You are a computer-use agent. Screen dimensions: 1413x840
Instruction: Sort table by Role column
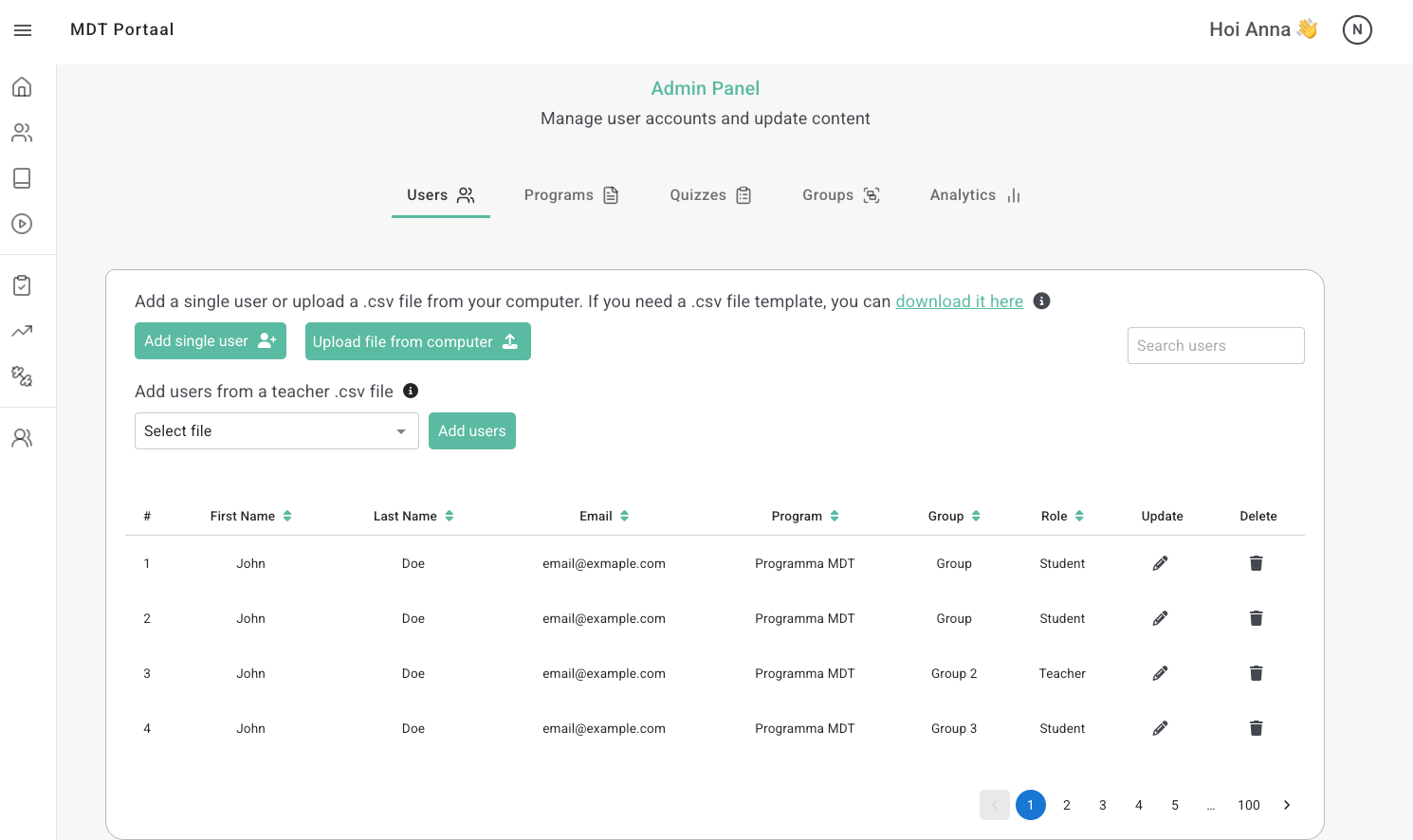click(x=1079, y=516)
